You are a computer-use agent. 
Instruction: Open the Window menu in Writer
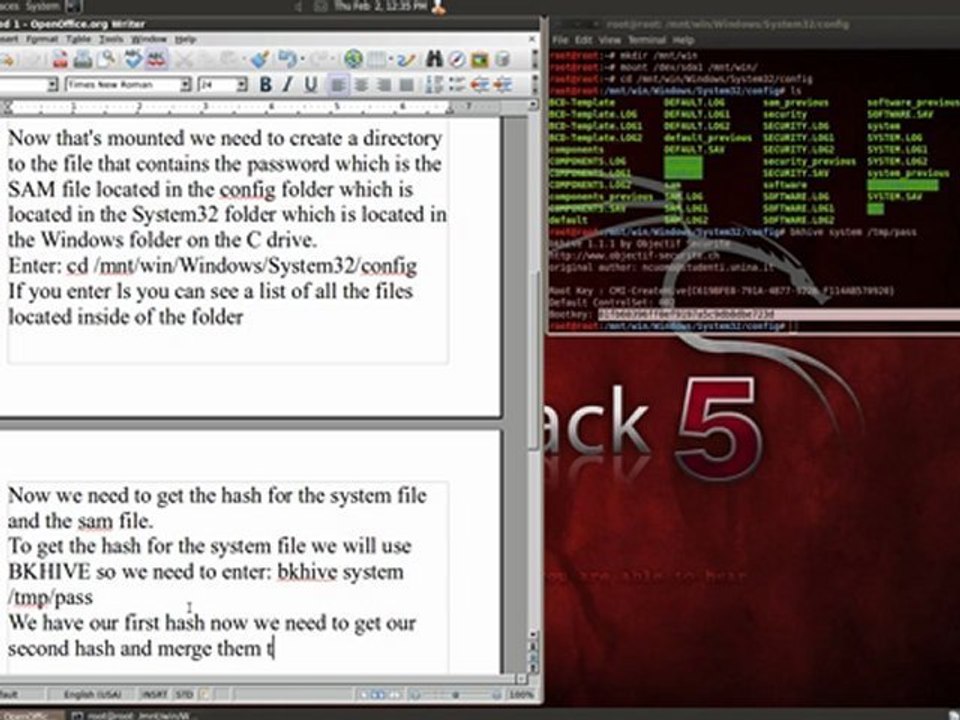[x=149, y=39]
